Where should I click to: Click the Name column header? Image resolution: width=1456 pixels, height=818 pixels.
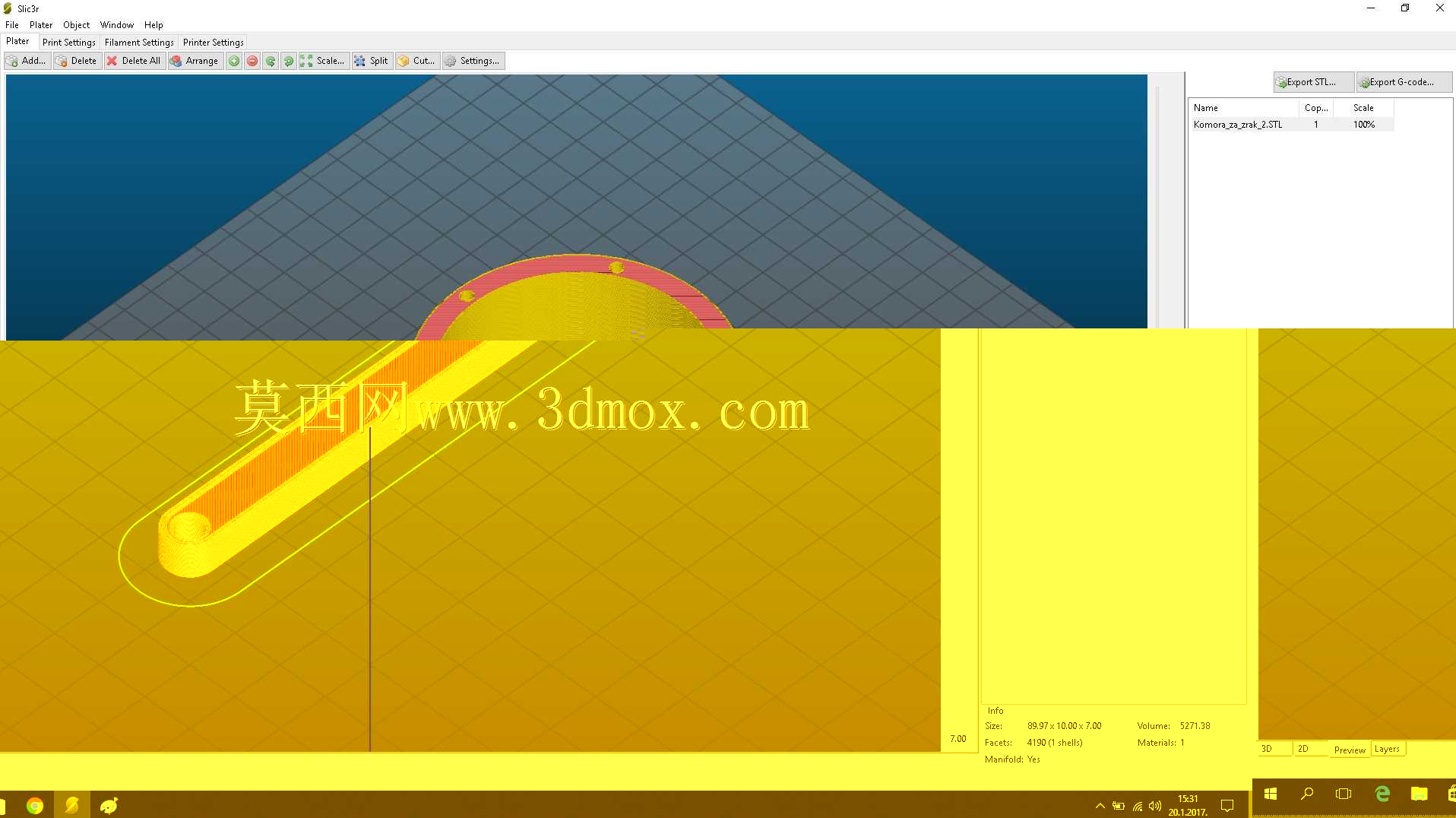point(1244,108)
